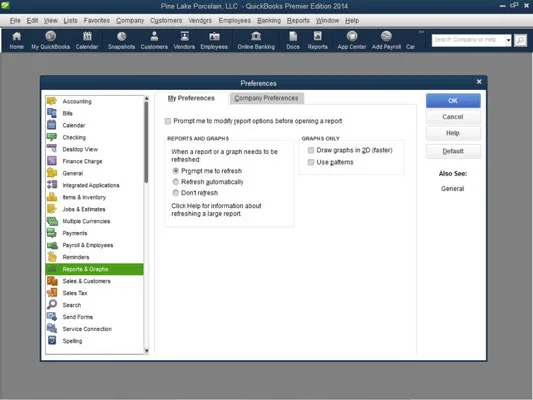This screenshot has height=400, width=533.
Task: Click the search magnifier button
Action: (x=520, y=40)
